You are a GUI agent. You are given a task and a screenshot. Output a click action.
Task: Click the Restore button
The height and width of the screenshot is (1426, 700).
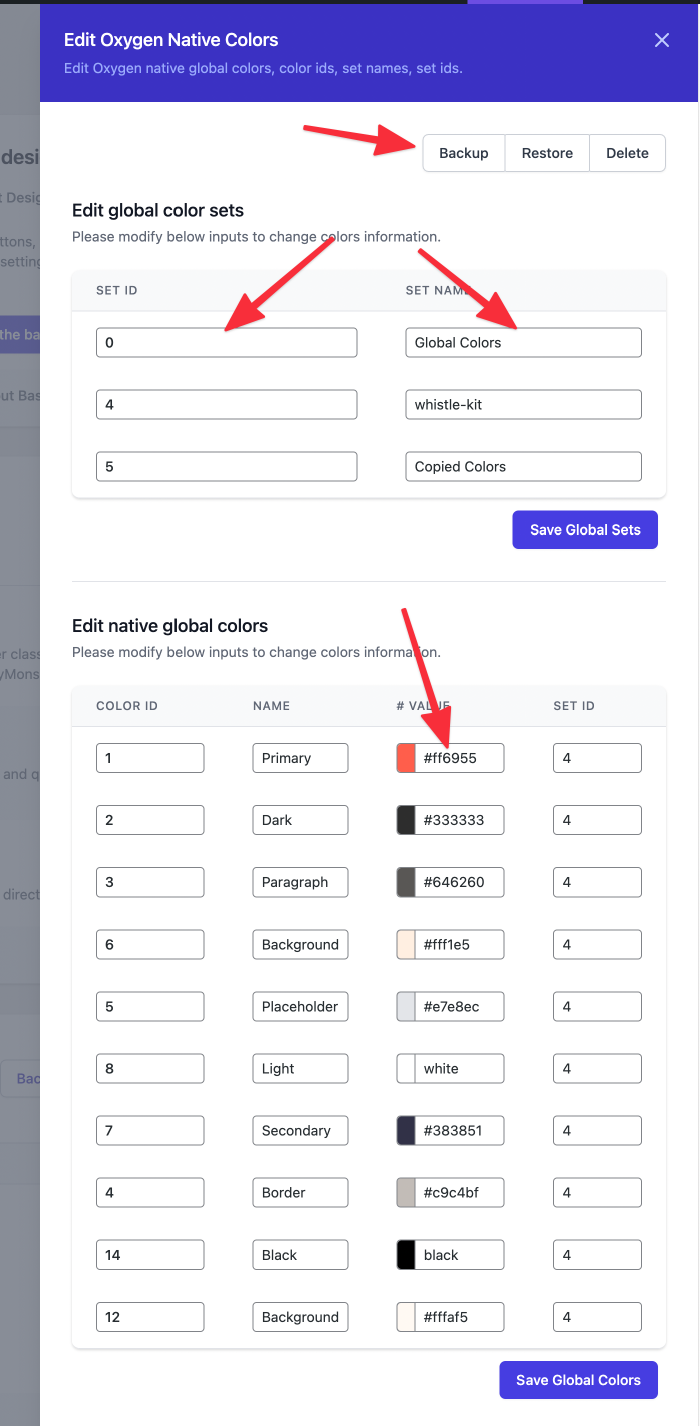(546, 153)
